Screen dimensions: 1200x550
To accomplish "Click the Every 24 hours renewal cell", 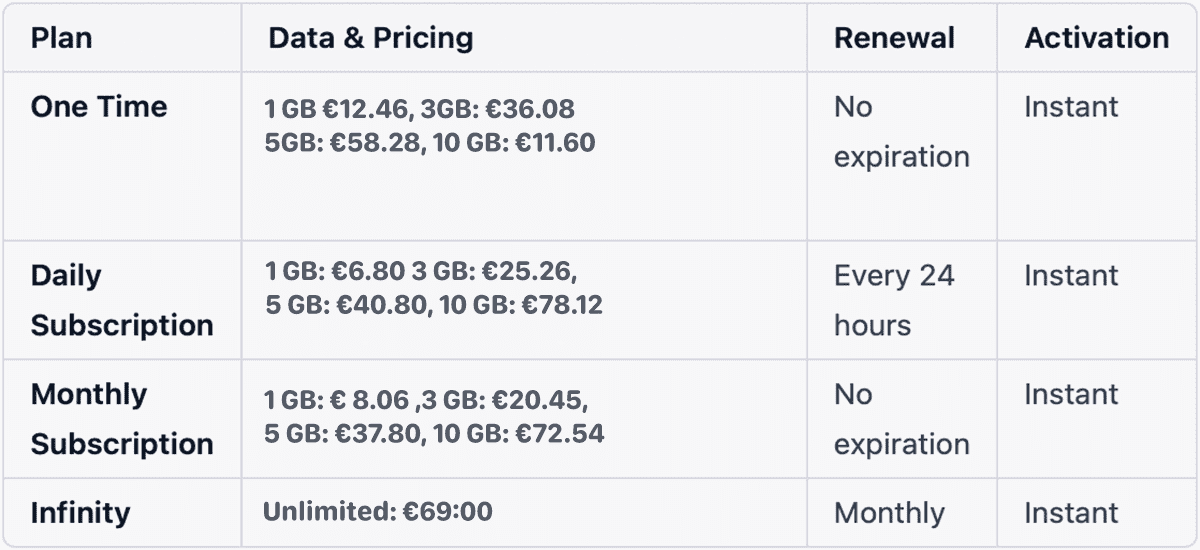I will 894,300.
